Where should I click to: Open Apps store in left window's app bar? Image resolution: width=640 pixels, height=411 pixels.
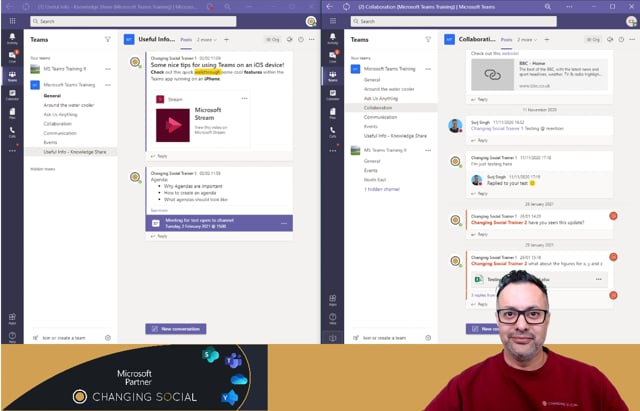pyautogui.click(x=12, y=319)
